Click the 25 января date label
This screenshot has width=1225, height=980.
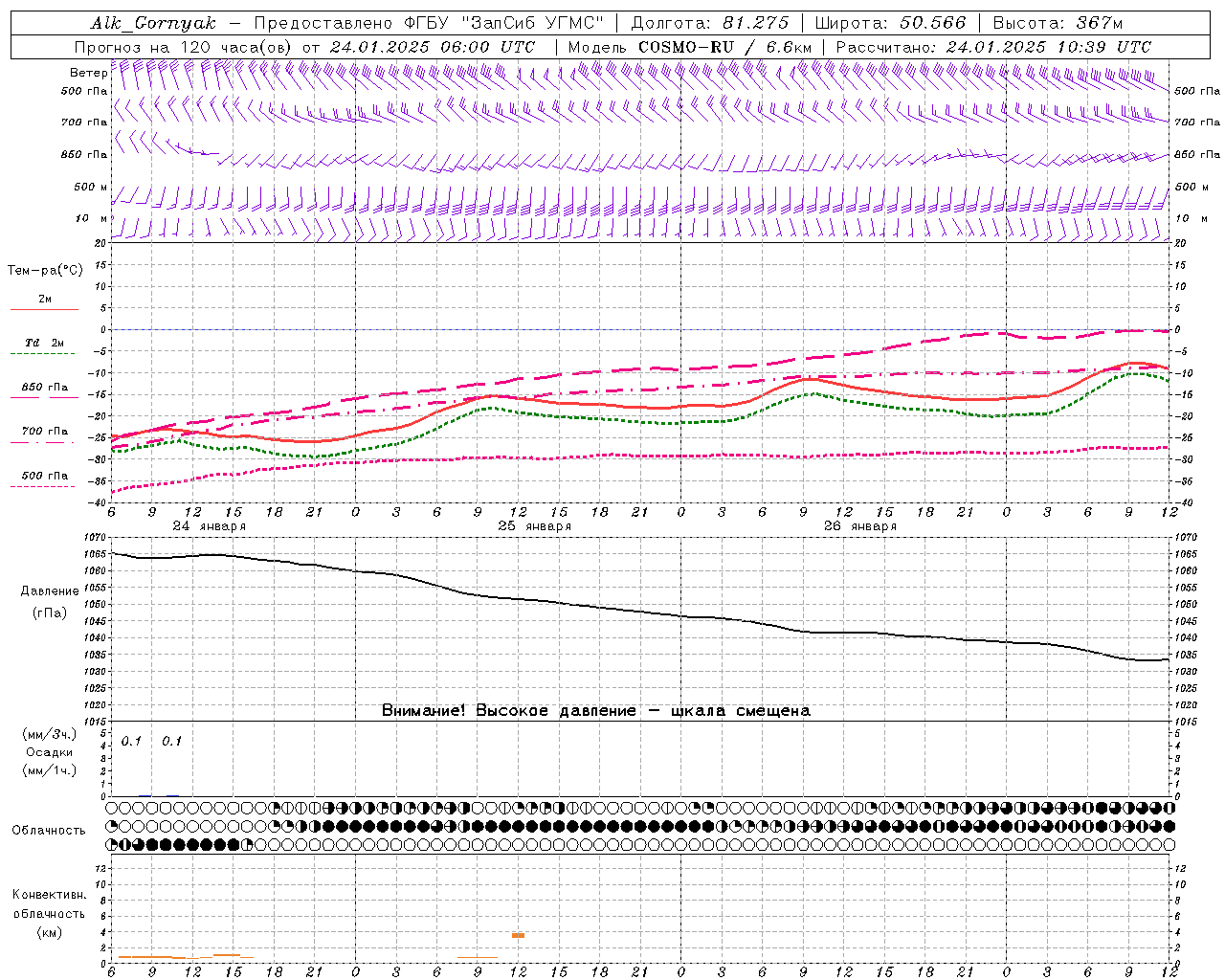click(x=535, y=526)
